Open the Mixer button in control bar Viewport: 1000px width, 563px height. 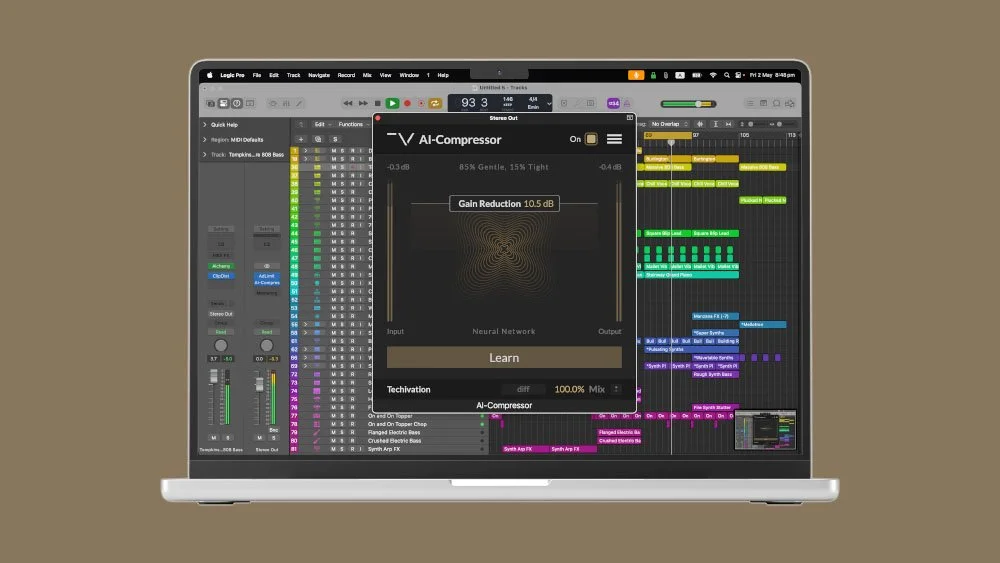coord(286,103)
